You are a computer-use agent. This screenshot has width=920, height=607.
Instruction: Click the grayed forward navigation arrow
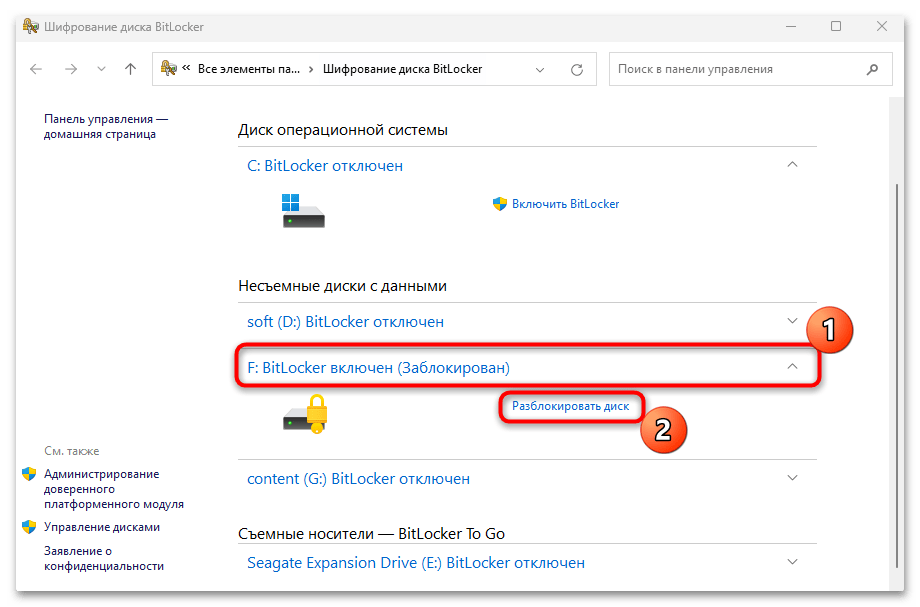[72, 69]
